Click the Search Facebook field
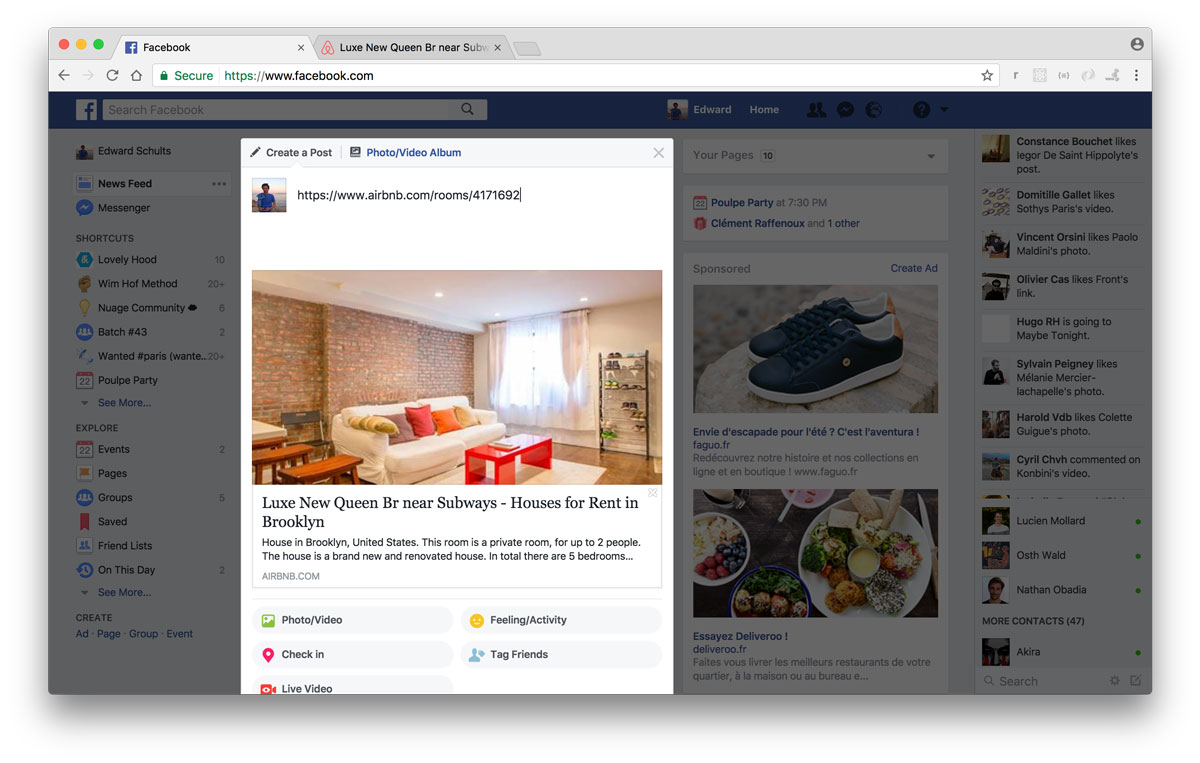The image size is (1200, 763). [x=295, y=110]
